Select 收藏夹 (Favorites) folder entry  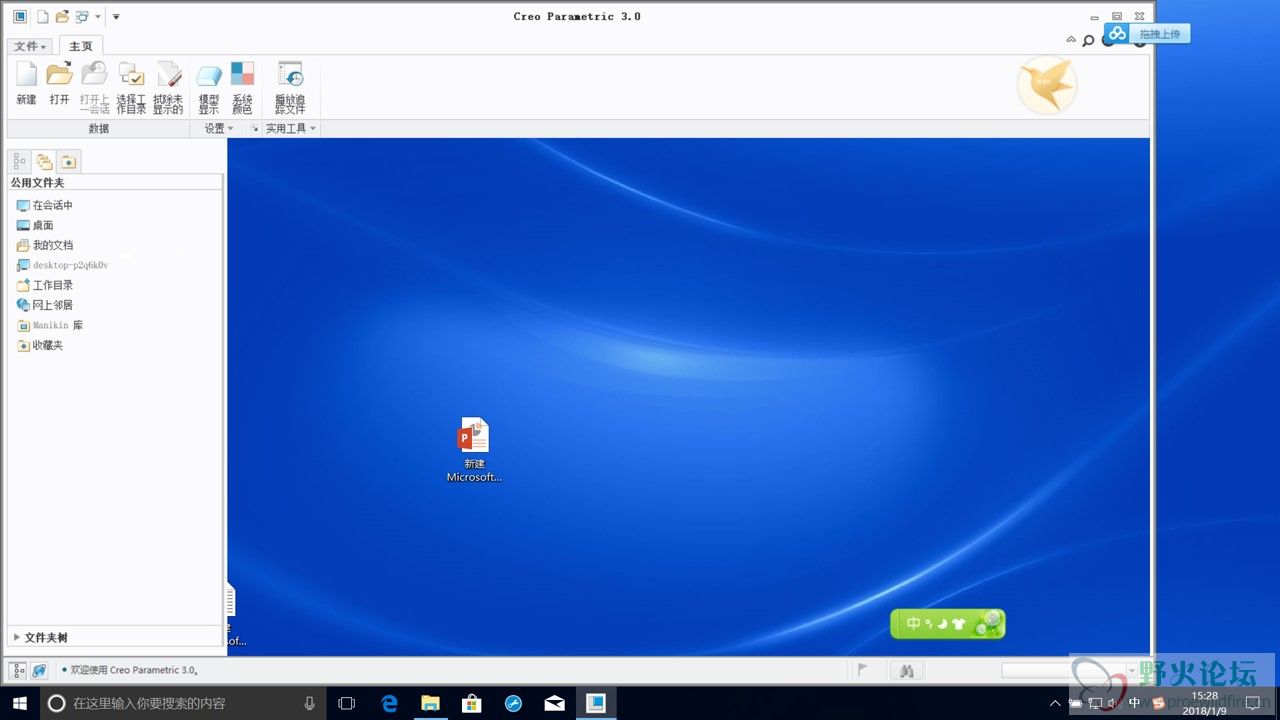click(39, 345)
